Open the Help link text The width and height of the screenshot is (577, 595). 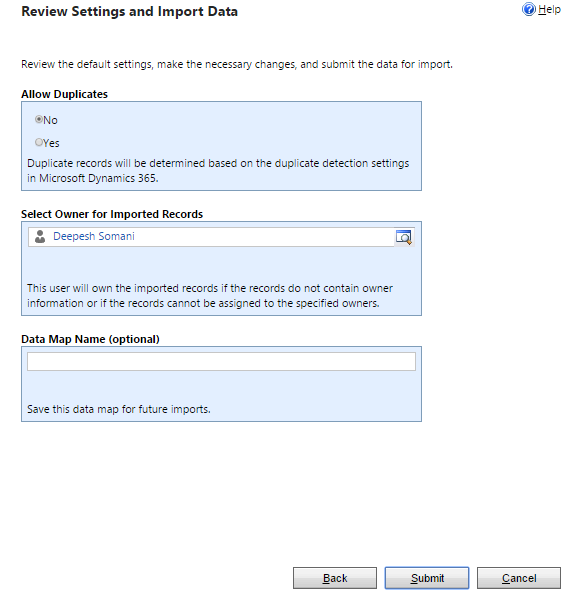point(549,9)
